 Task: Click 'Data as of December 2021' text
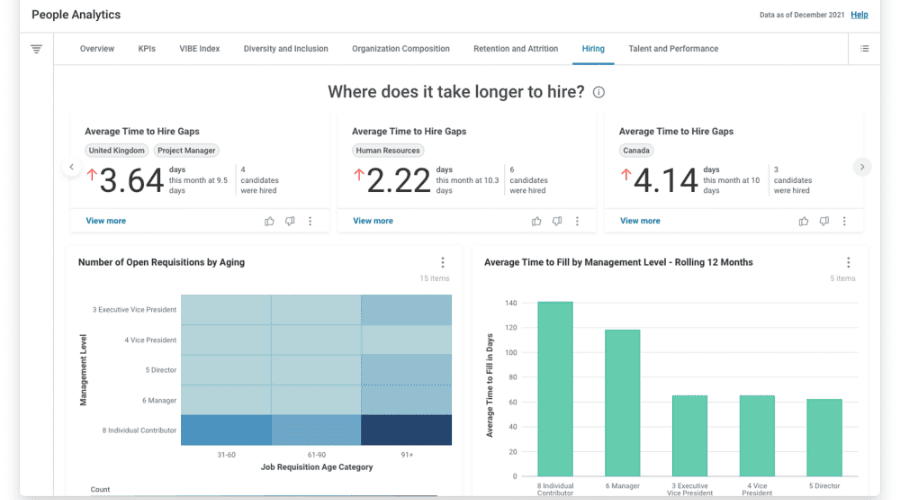click(x=802, y=15)
